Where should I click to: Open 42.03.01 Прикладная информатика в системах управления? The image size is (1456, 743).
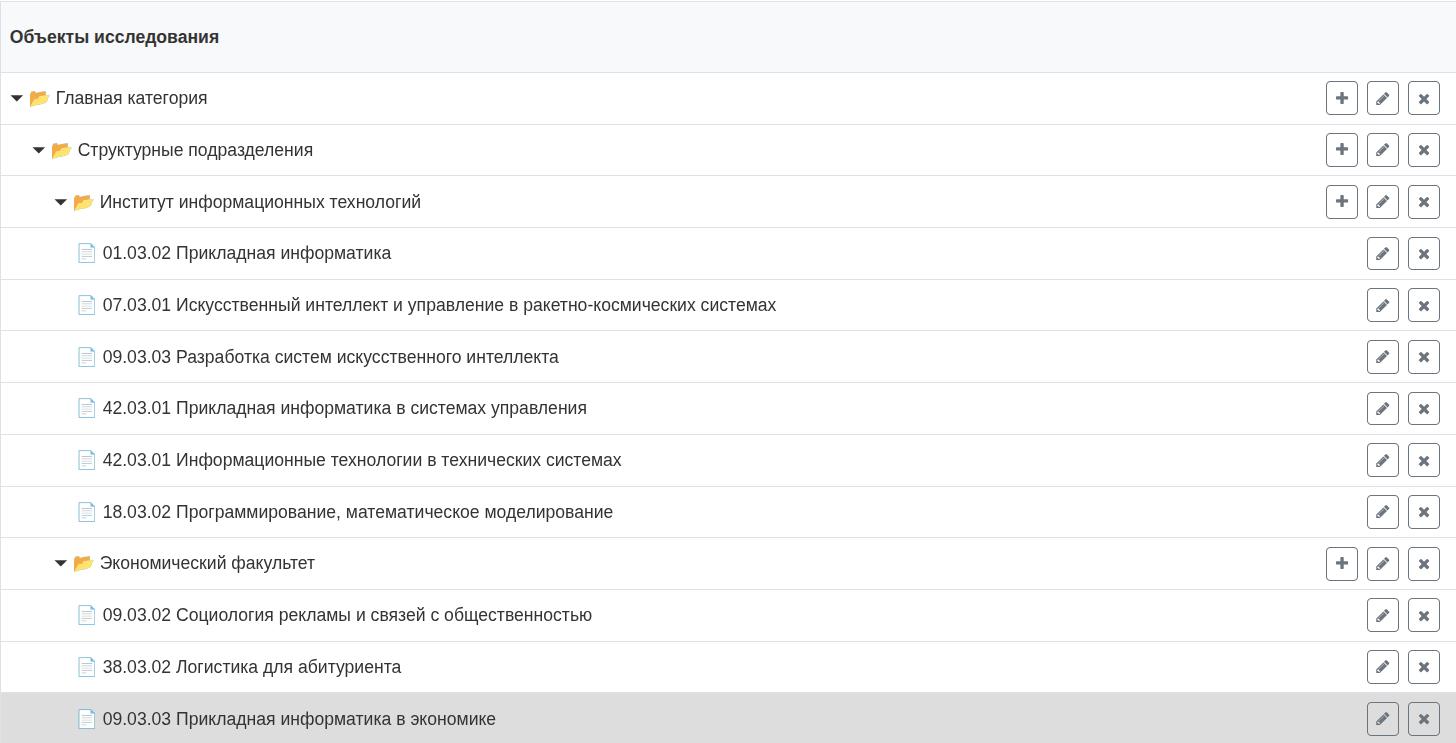pos(344,408)
